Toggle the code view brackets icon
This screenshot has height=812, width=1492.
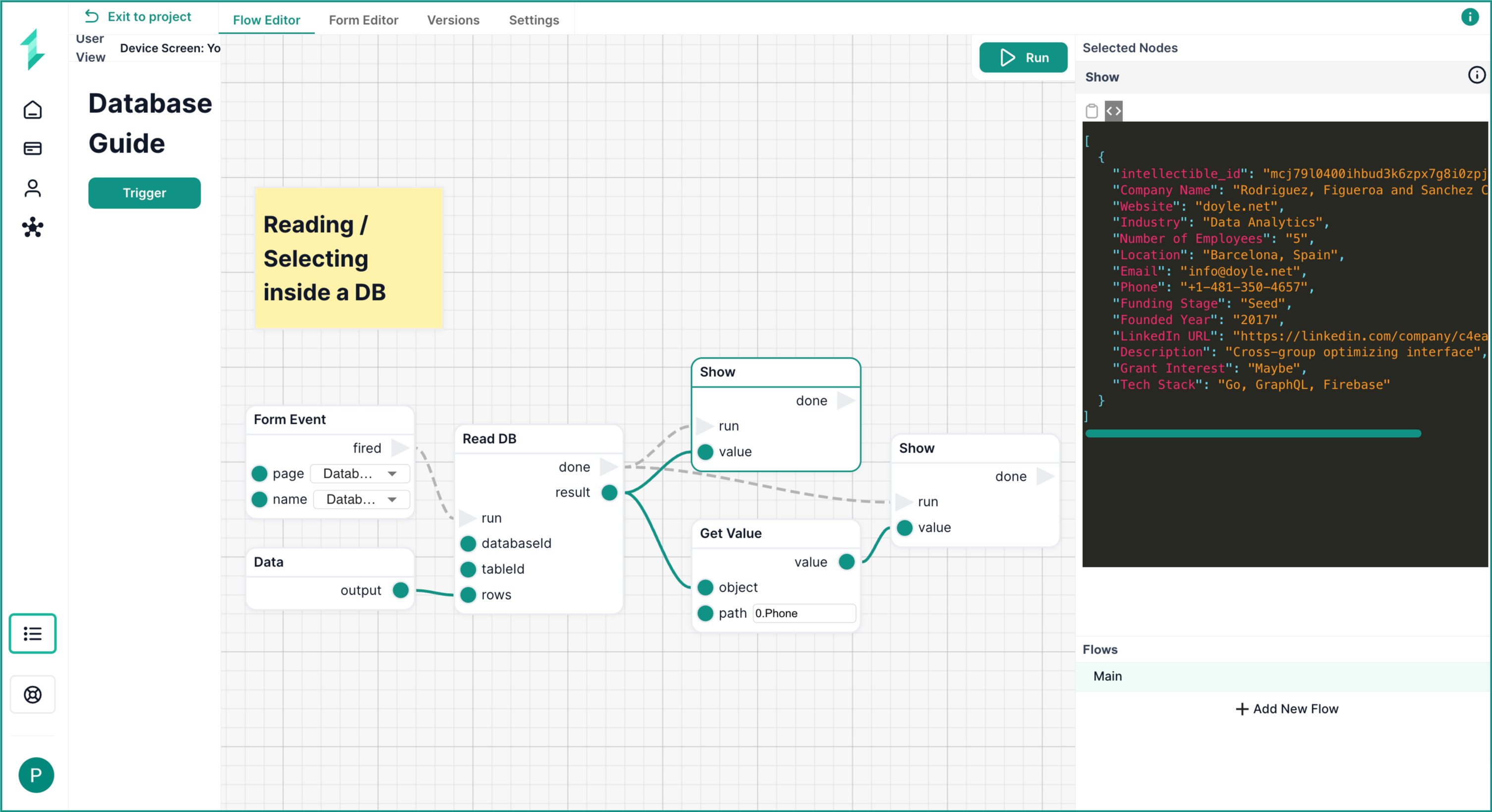(x=1113, y=111)
